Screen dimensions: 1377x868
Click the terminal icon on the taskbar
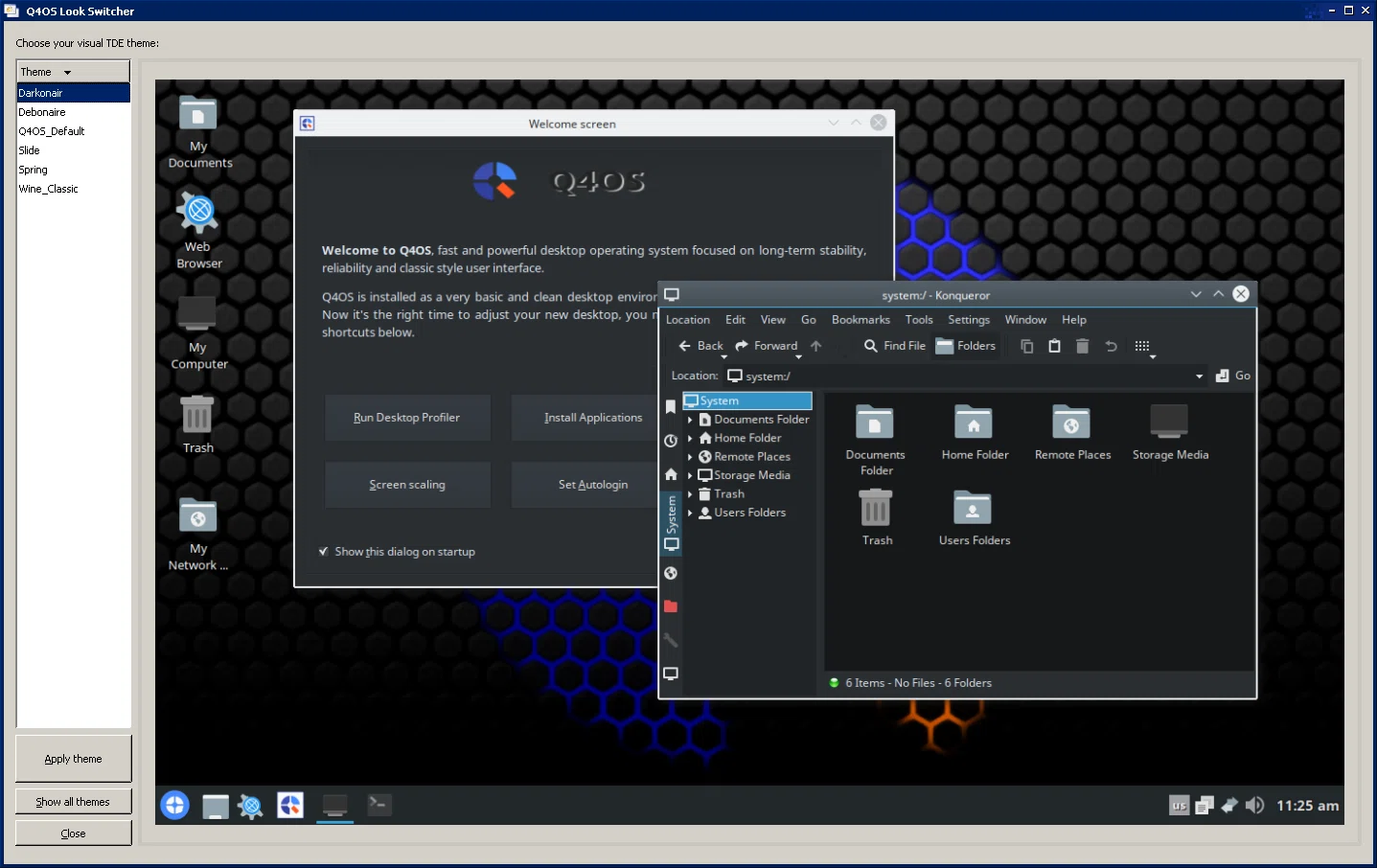click(379, 805)
